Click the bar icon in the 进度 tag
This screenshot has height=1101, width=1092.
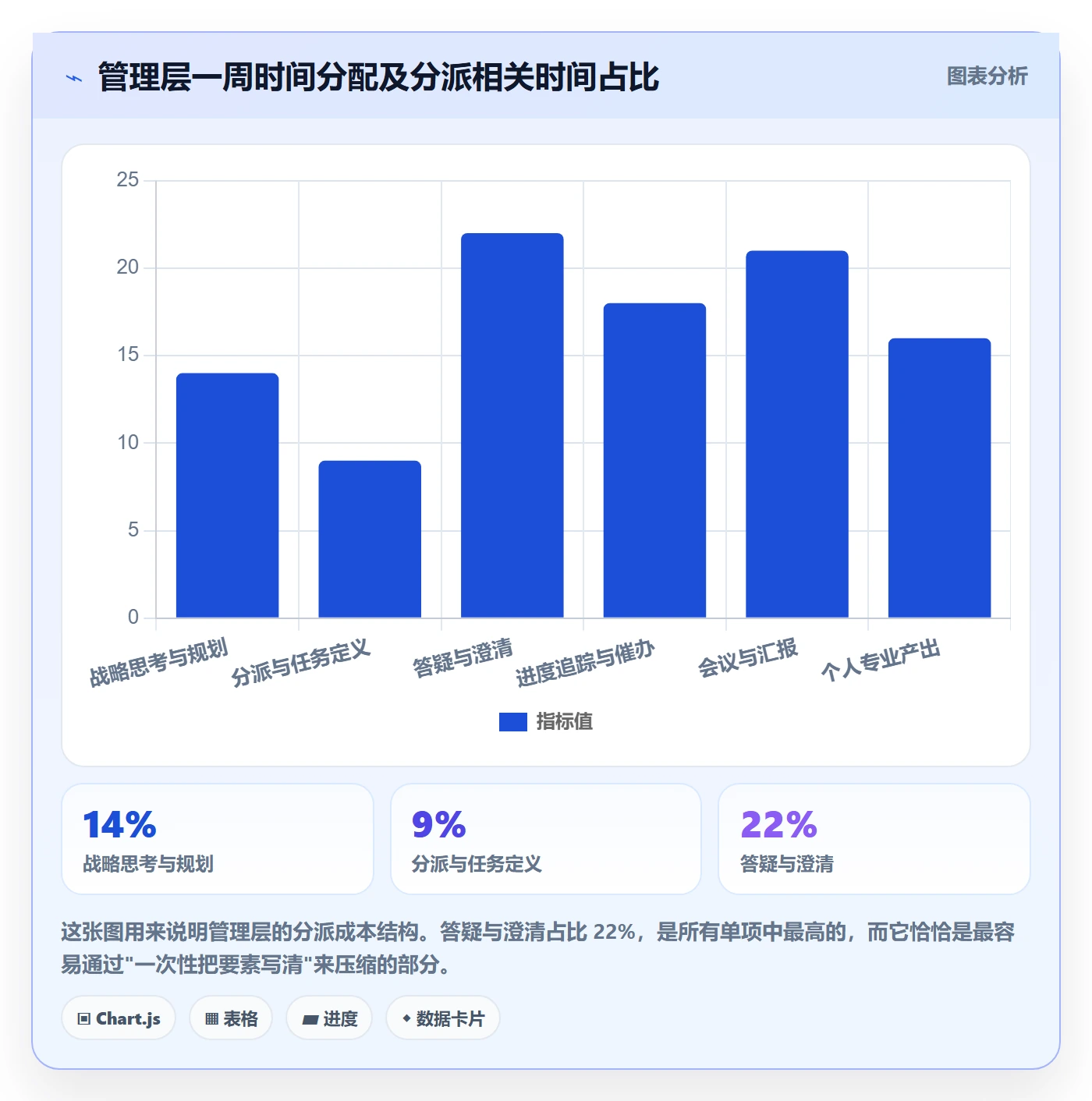pos(310,1020)
